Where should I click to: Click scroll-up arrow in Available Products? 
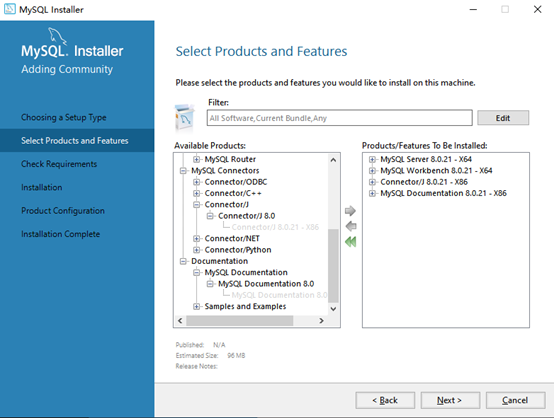pyautogui.click(x=333, y=160)
